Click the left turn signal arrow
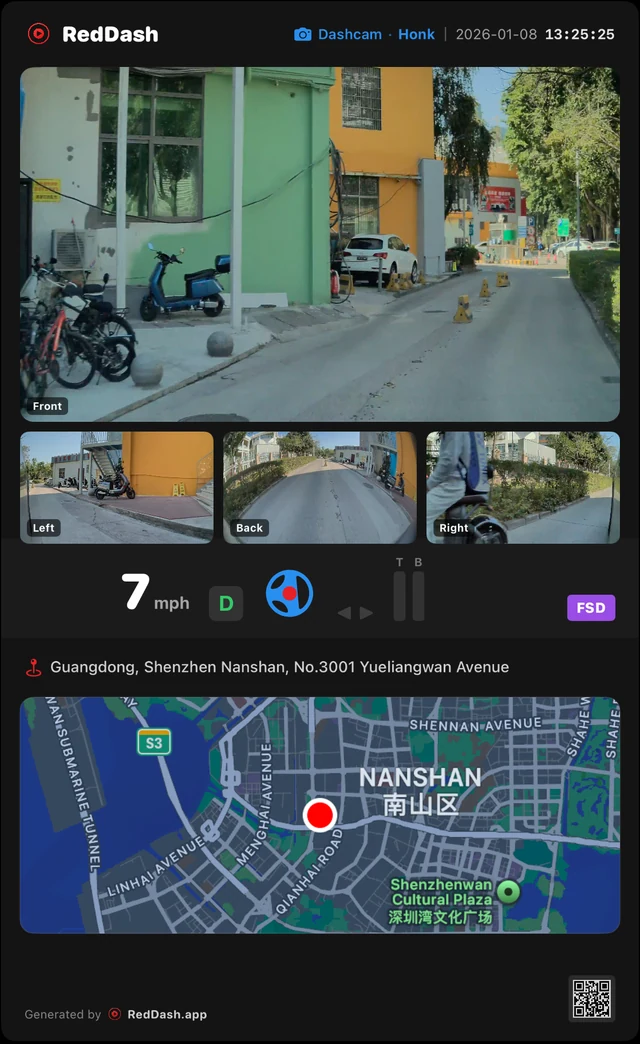Image resolution: width=640 pixels, height=1044 pixels. [x=344, y=613]
